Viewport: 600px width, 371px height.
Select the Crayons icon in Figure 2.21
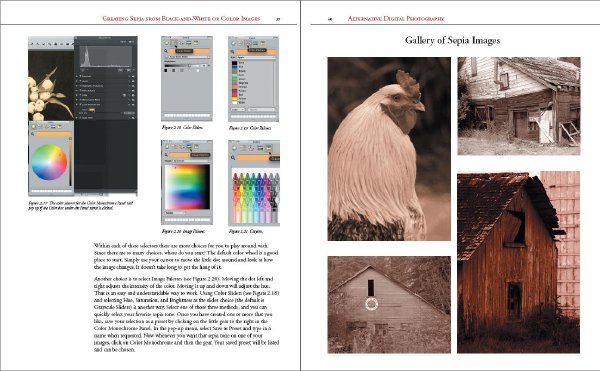point(269,148)
